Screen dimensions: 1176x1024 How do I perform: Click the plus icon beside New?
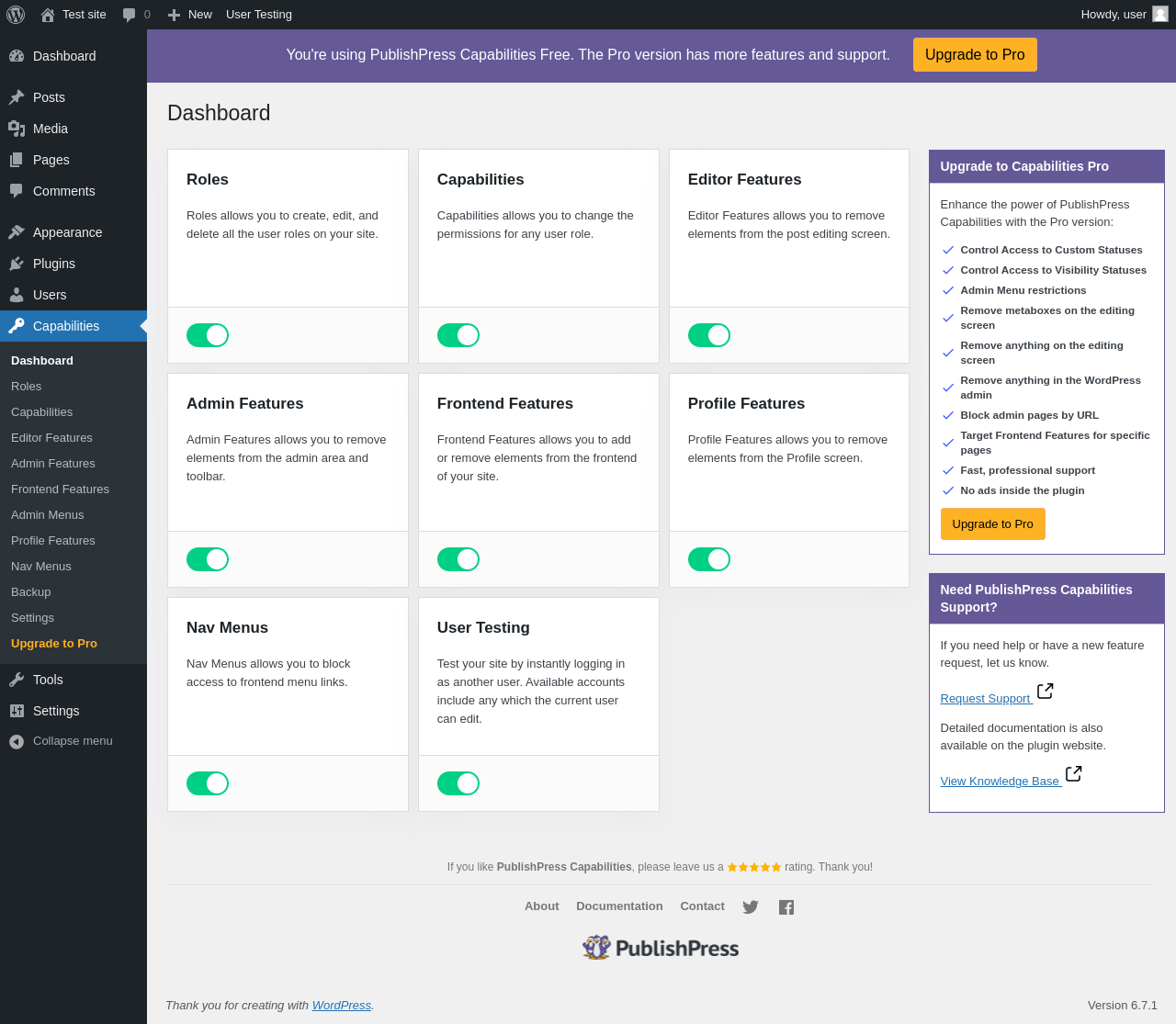(174, 15)
